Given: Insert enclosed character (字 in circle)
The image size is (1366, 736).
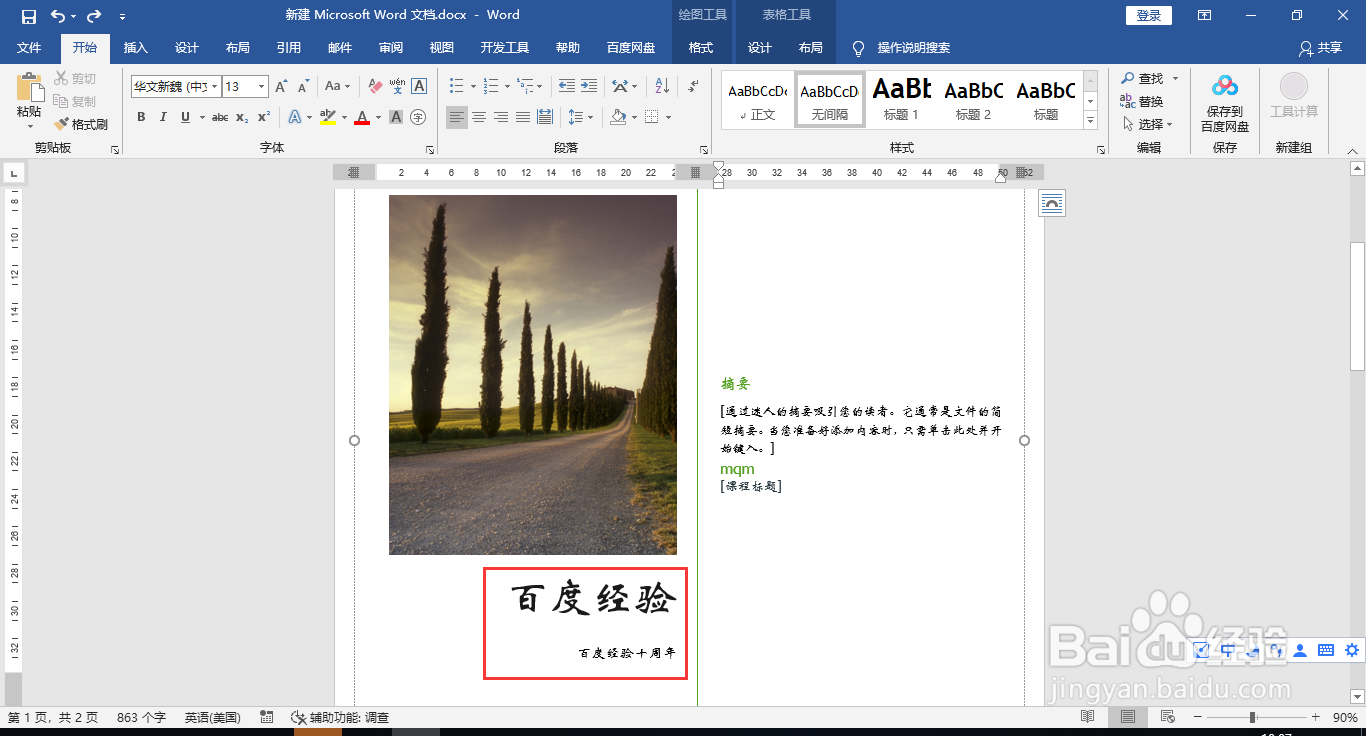Looking at the screenshot, I should [x=418, y=117].
